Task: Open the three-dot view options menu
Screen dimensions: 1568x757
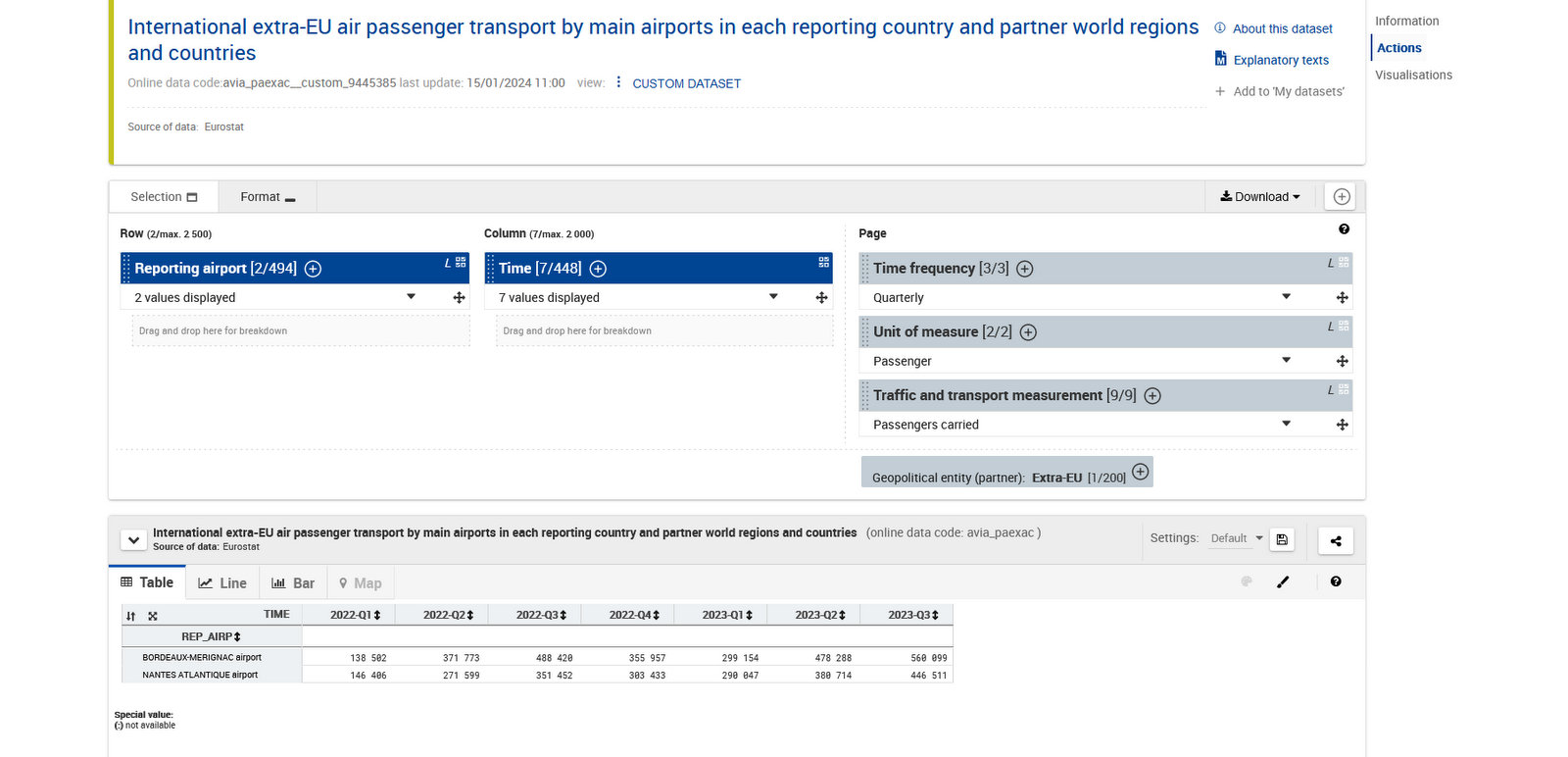Action: click(x=618, y=82)
